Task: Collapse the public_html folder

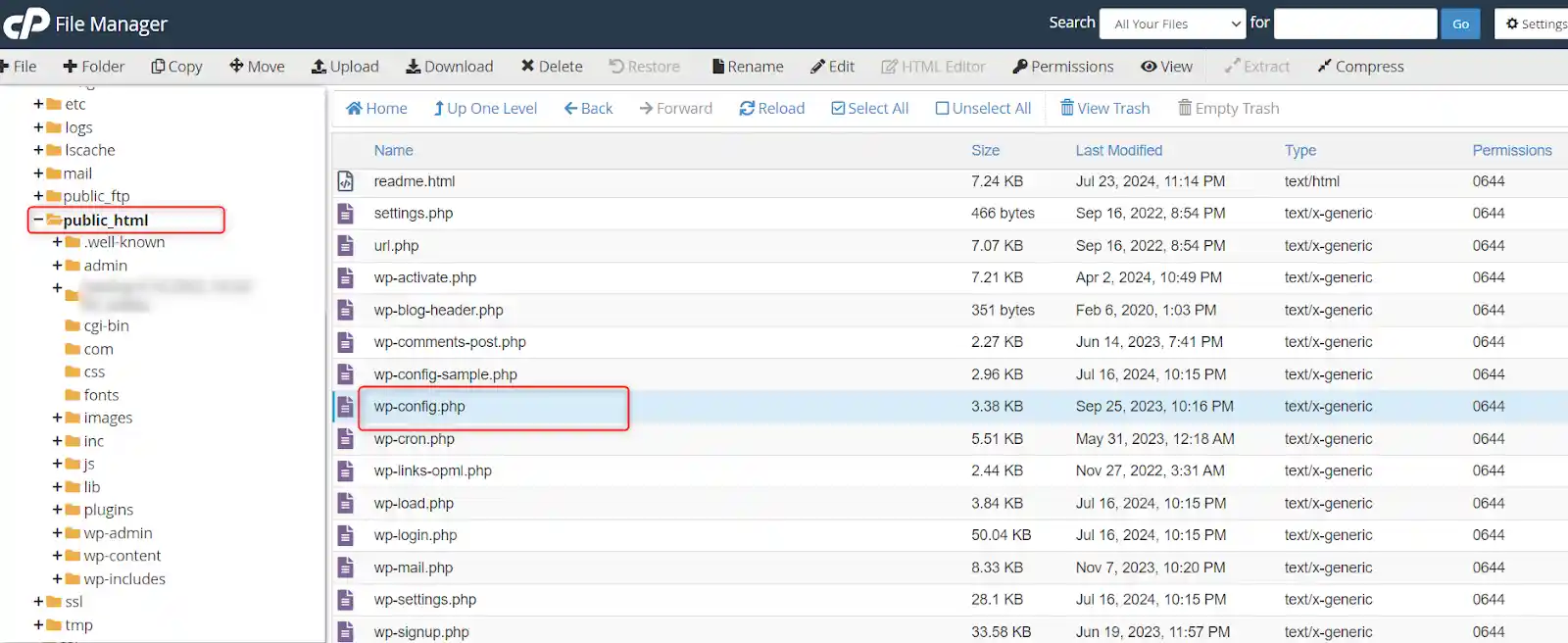Action: click(39, 220)
